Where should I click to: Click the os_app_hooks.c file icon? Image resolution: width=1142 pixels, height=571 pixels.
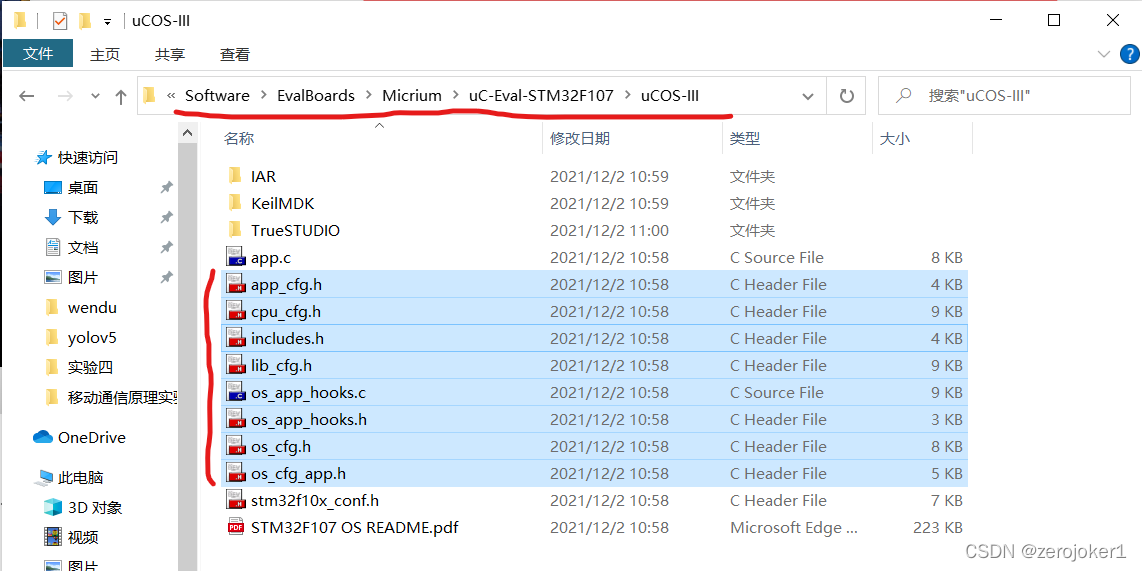[x=235, y=392]
